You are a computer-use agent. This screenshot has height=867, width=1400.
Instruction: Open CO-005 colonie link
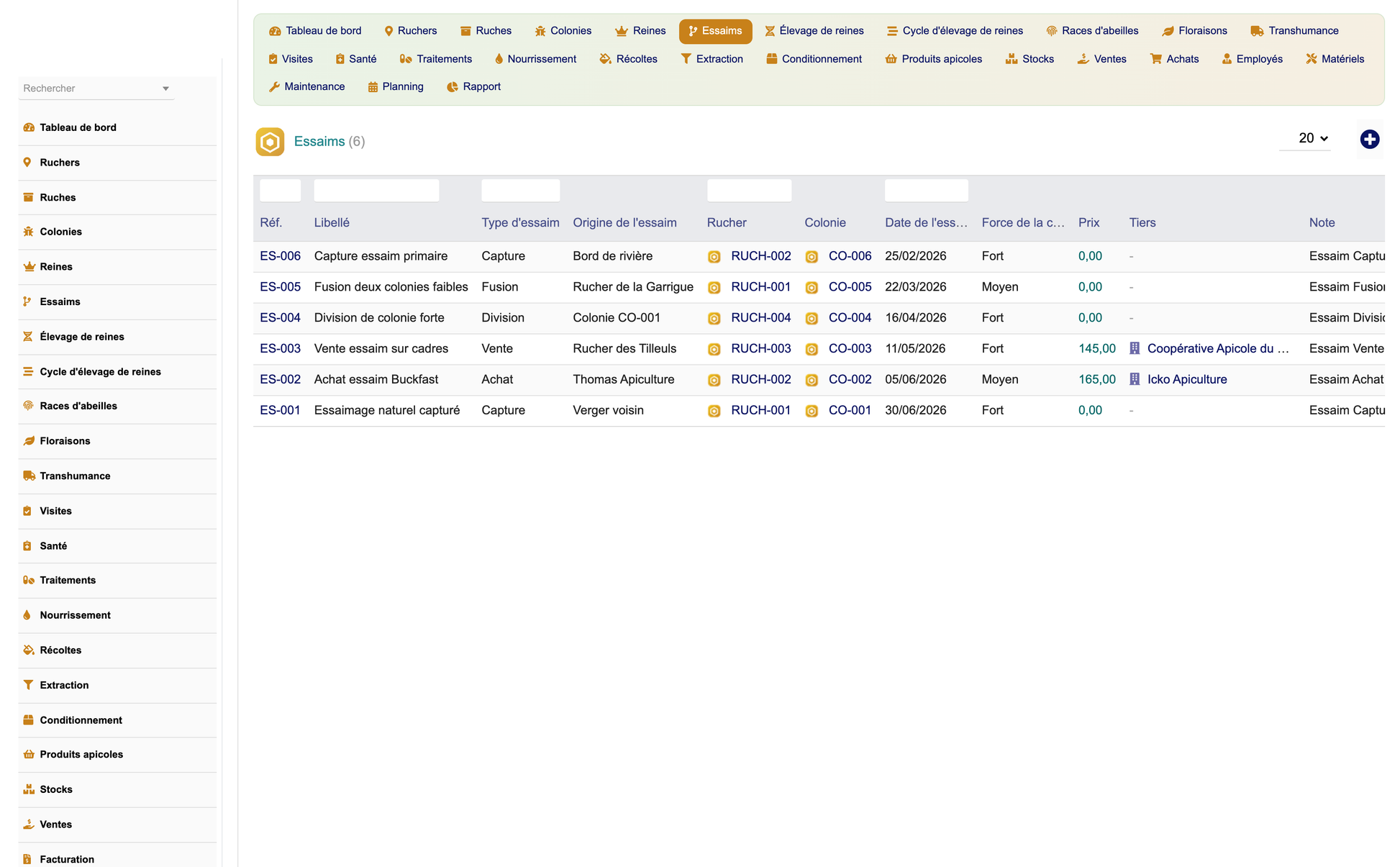[850, 286]
